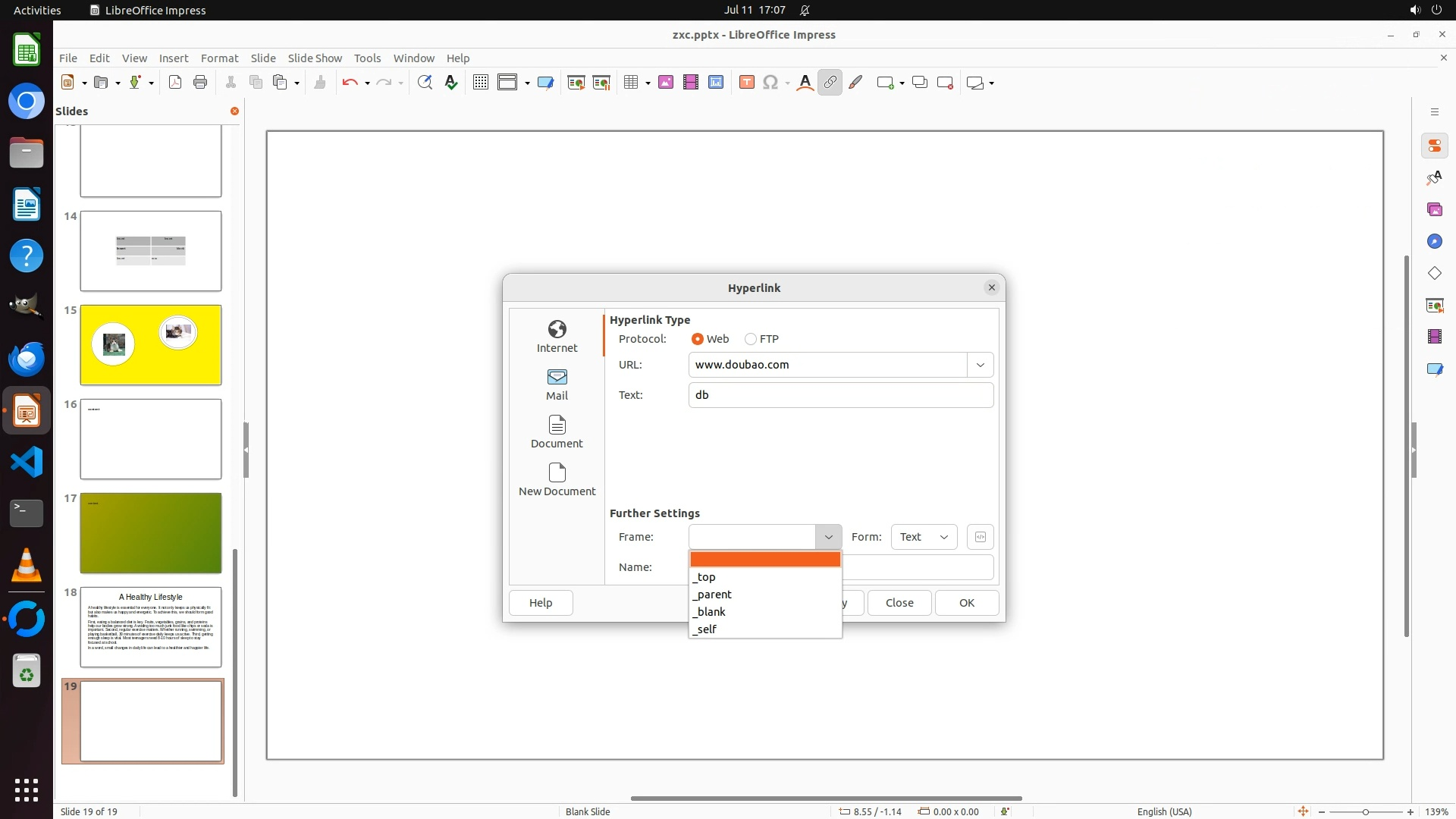Viewport: 1456px width, 819px height.
Task: Select the FTP protocol radio button
Action: point(751,339)
